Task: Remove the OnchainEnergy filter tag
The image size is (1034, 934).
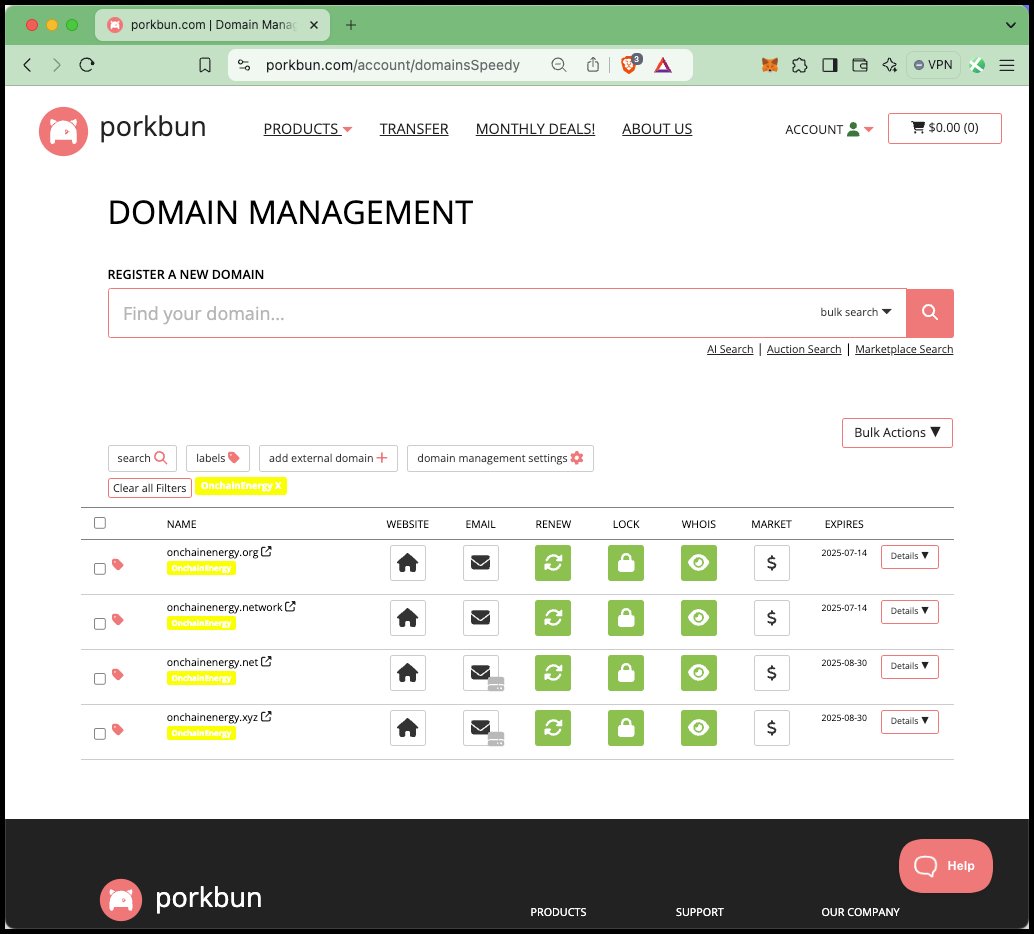Action: (241, 486)
